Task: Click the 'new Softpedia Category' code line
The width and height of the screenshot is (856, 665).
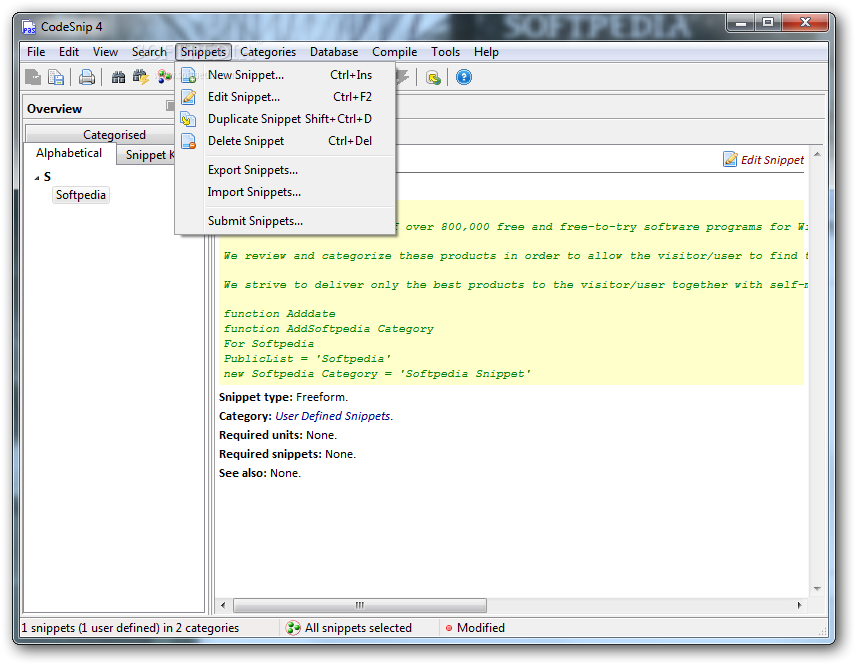Action: point(377,374)
